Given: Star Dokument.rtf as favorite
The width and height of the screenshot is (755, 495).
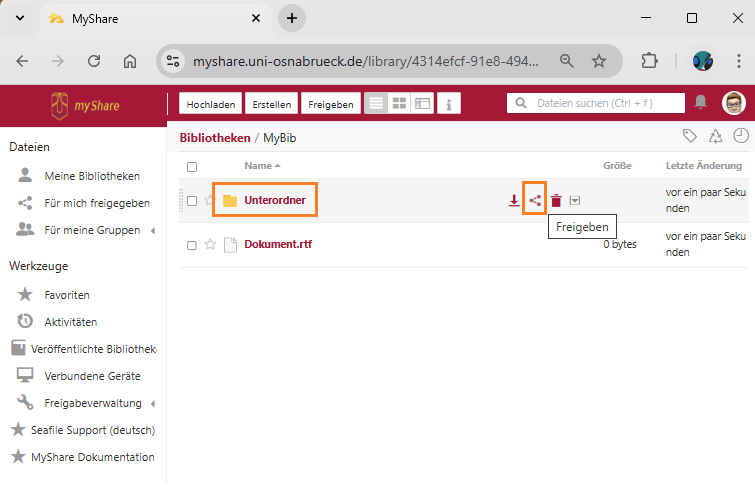Looking at the screenshot, I should 210,244.
